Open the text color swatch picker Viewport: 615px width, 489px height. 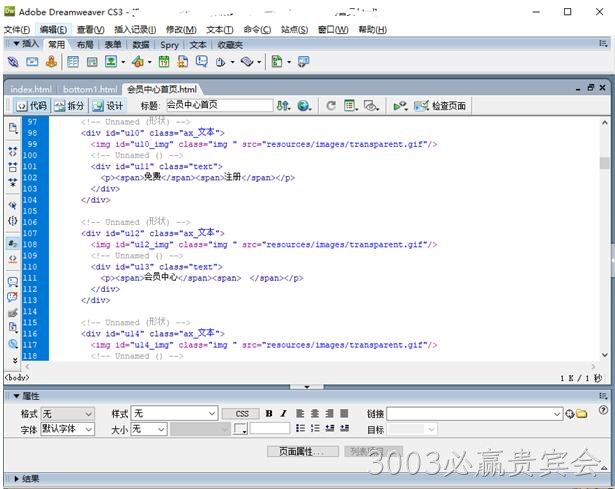[240, 429]
